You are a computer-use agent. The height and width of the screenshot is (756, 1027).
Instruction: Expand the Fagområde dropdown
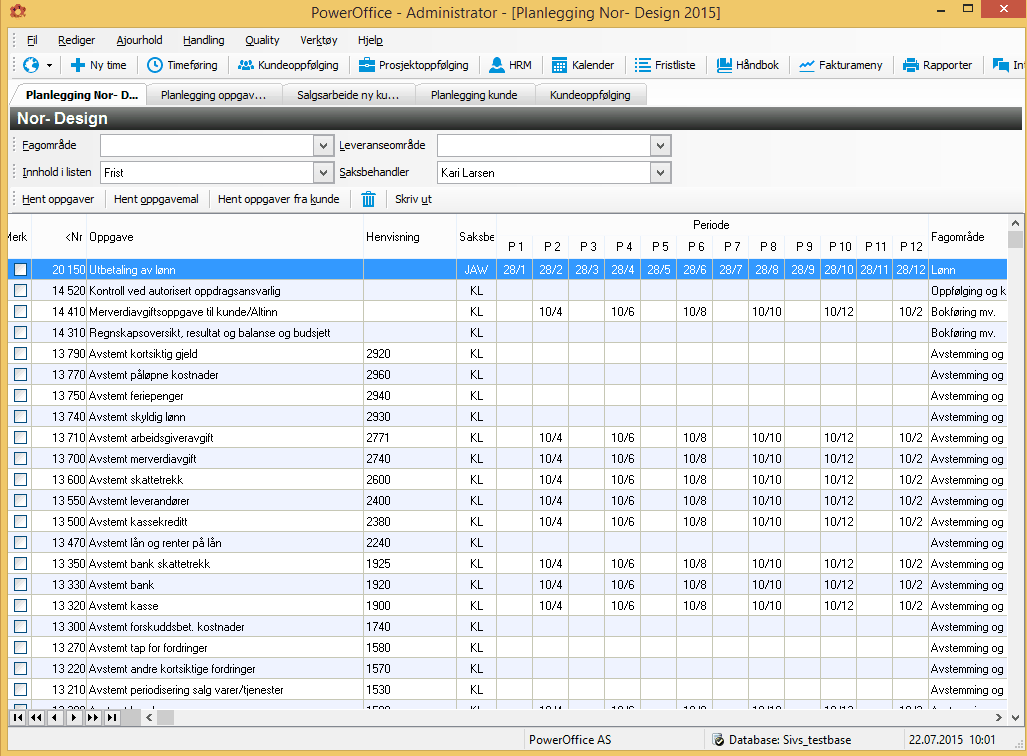click(323, 145)
